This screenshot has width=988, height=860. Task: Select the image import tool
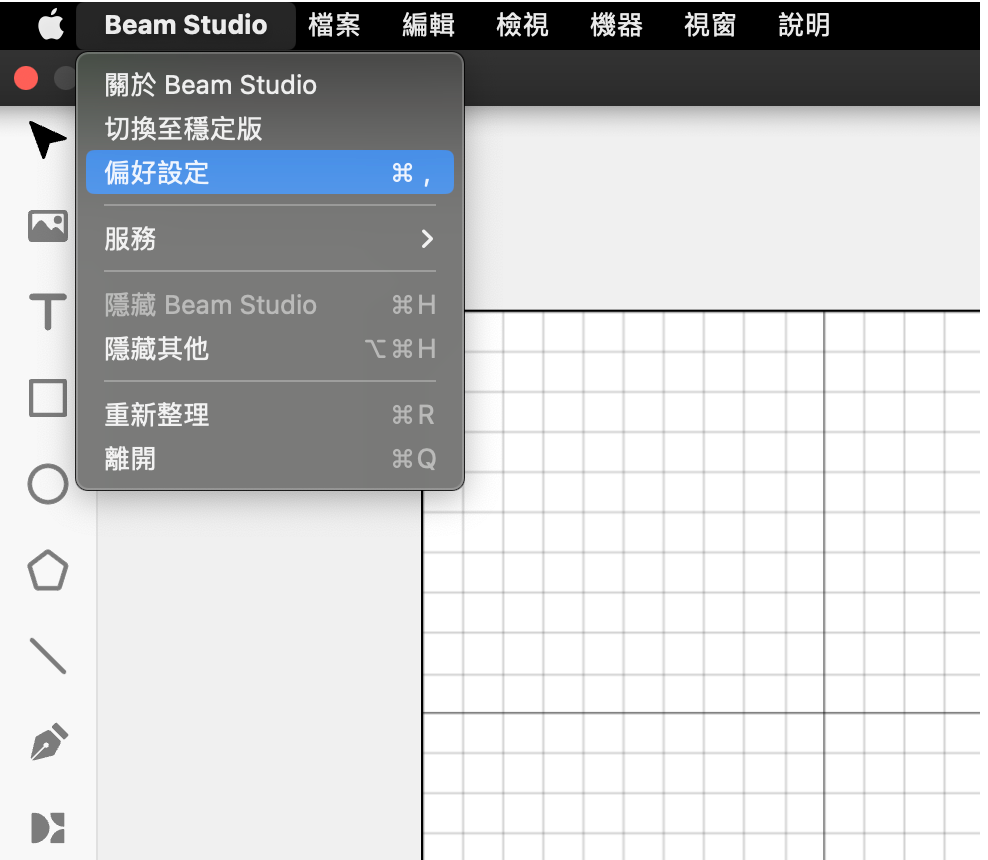[x=48, y=226]
